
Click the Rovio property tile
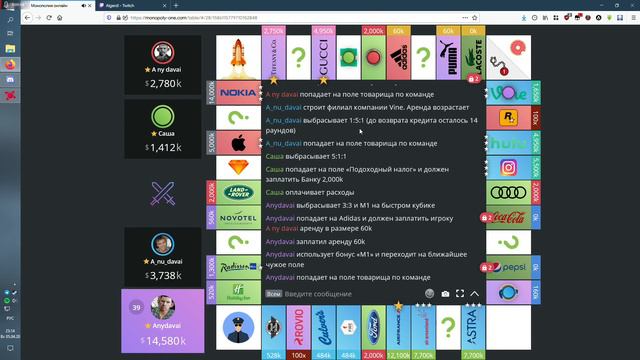click(x=298, y=327)
